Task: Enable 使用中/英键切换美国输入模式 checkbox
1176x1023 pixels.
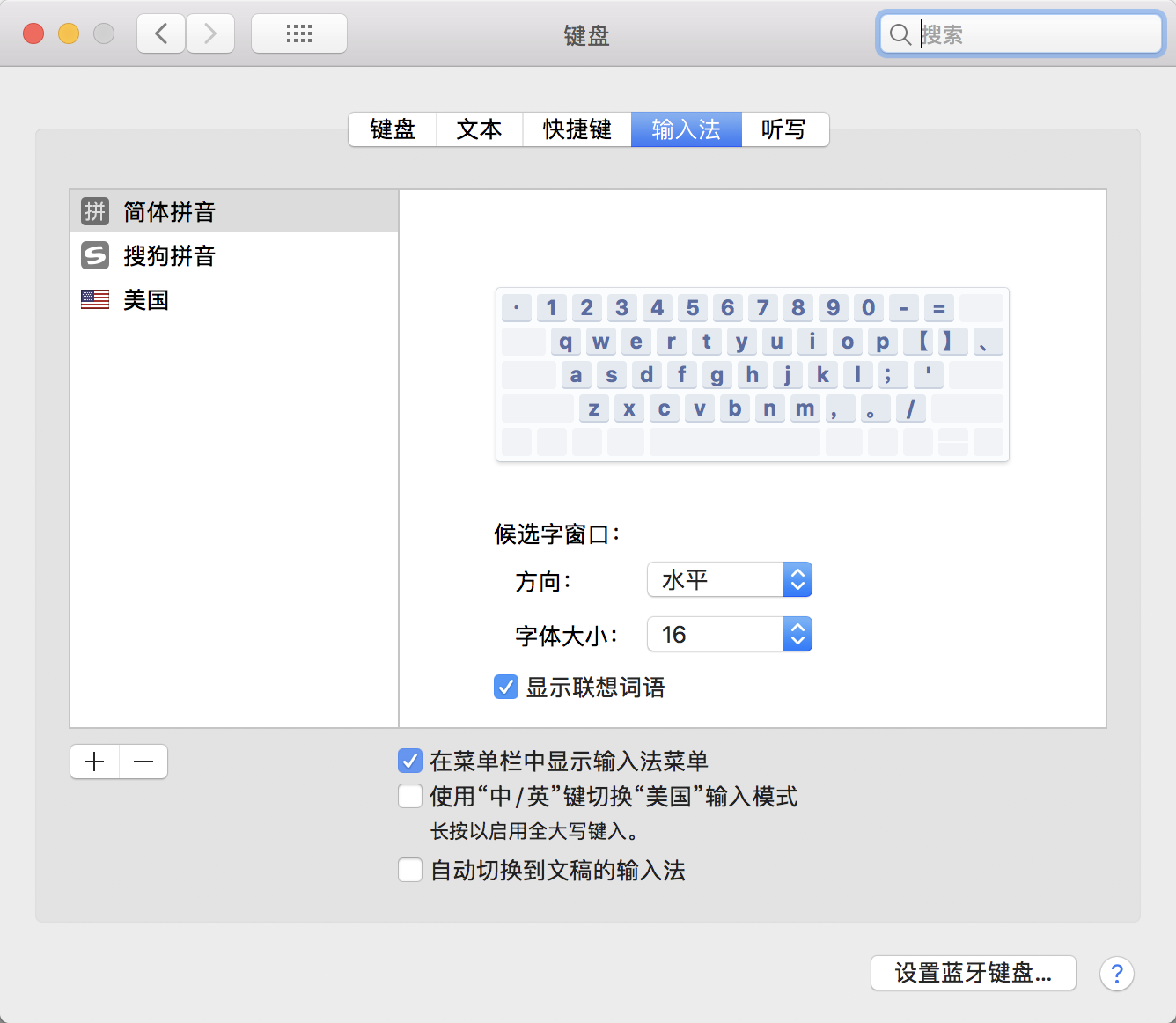Action: coord(410,797)
